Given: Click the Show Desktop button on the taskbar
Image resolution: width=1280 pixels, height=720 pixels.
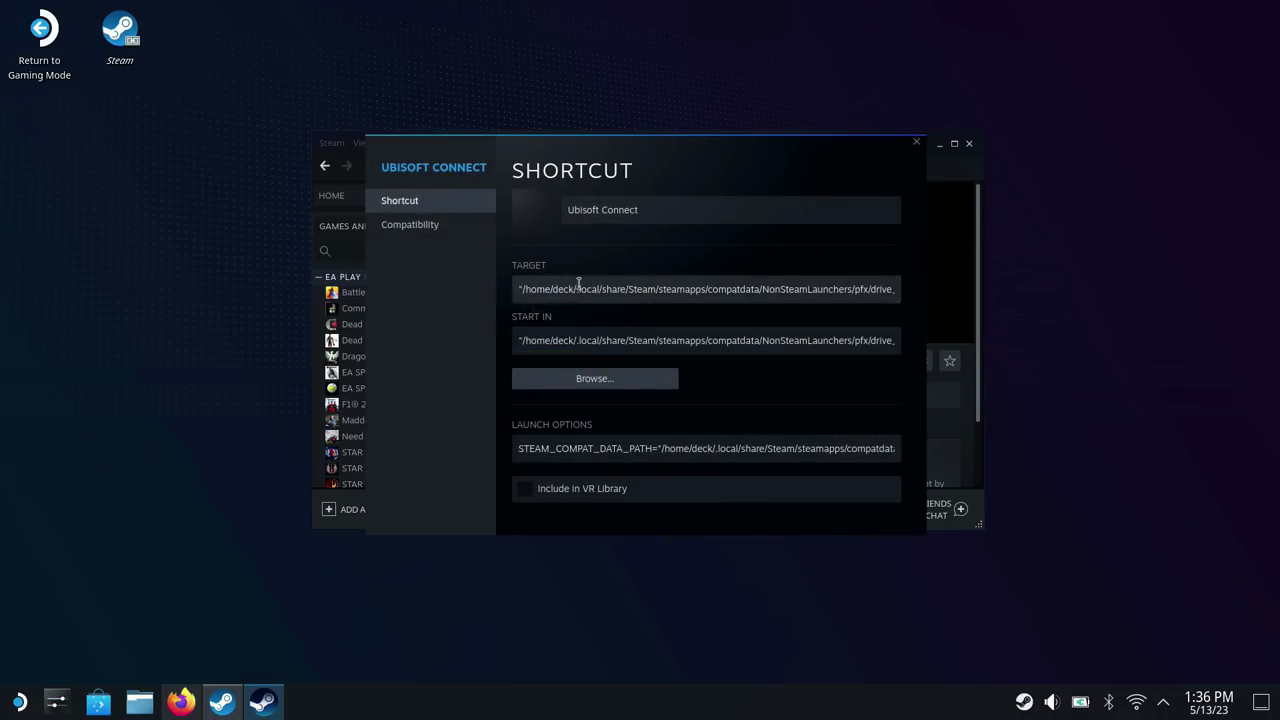Looking at the screenshot, I should (x=1261, y=702).
